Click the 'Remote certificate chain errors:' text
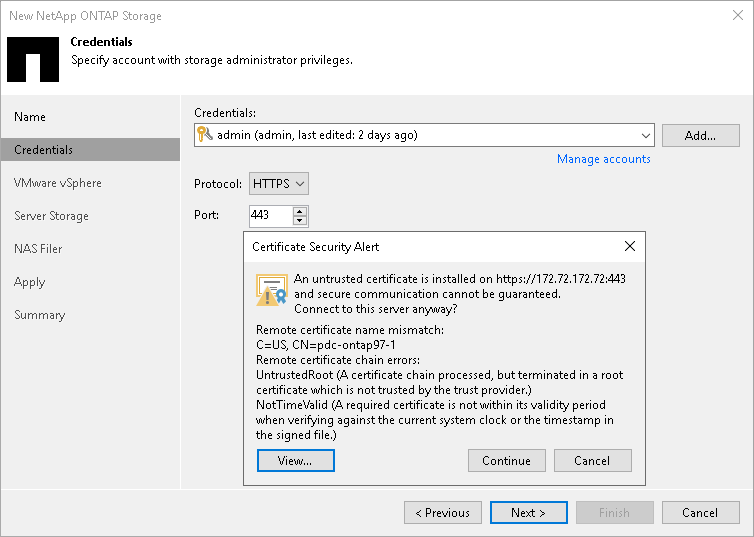 point(338,360)
